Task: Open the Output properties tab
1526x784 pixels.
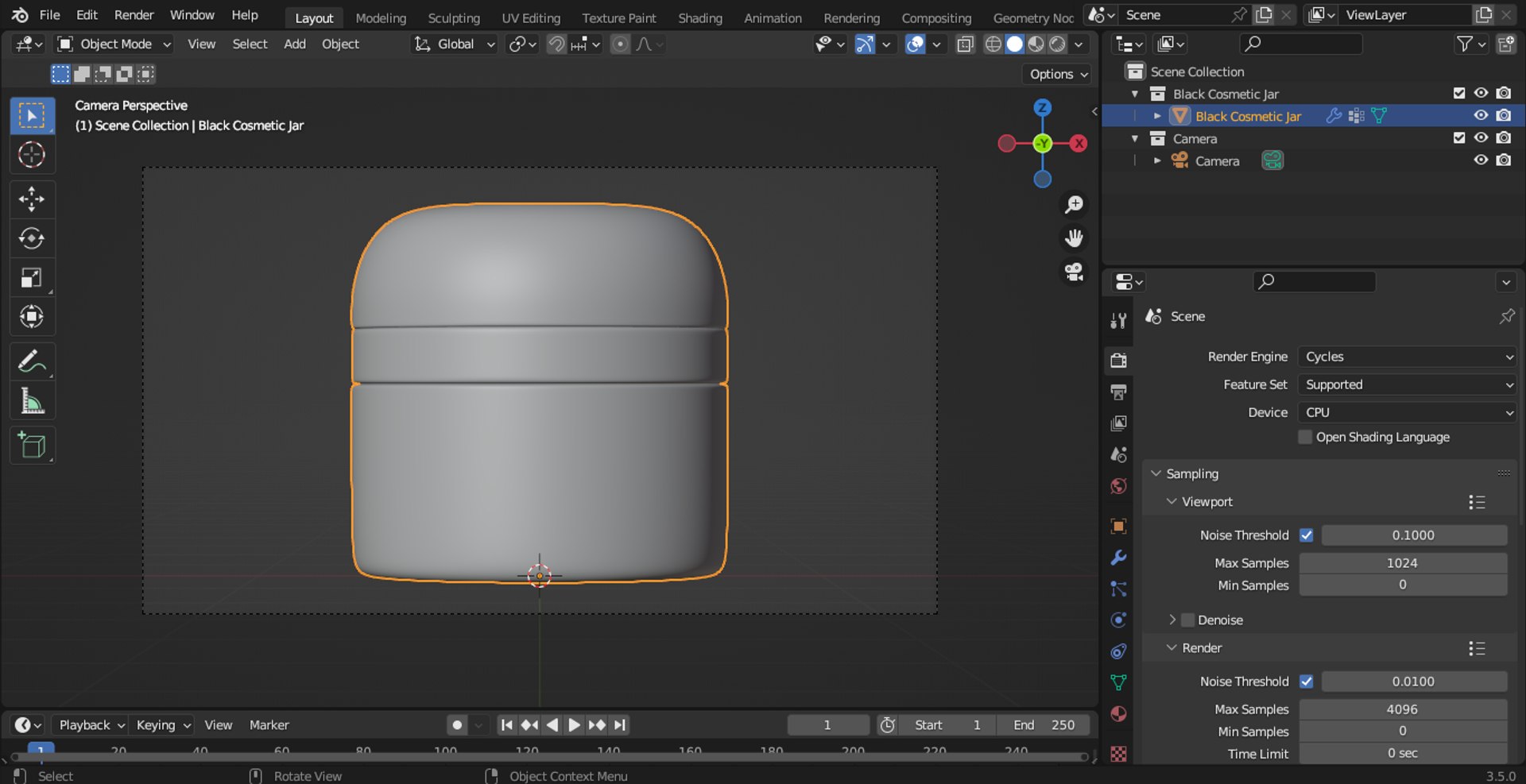Action: click(x=1118, y=392)
